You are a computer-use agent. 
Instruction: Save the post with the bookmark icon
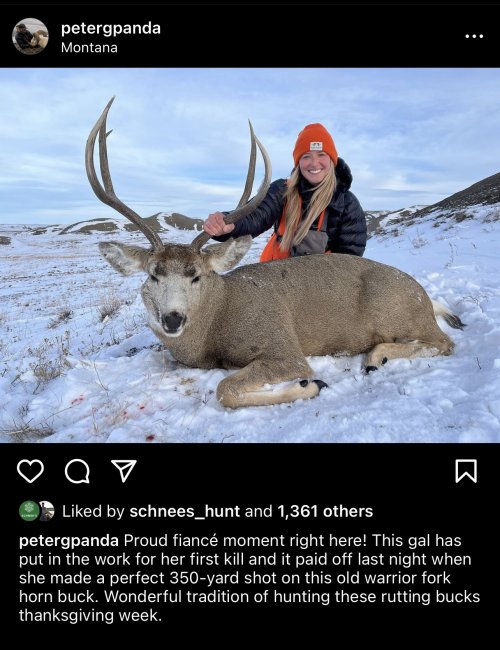[x=466, y=471]
